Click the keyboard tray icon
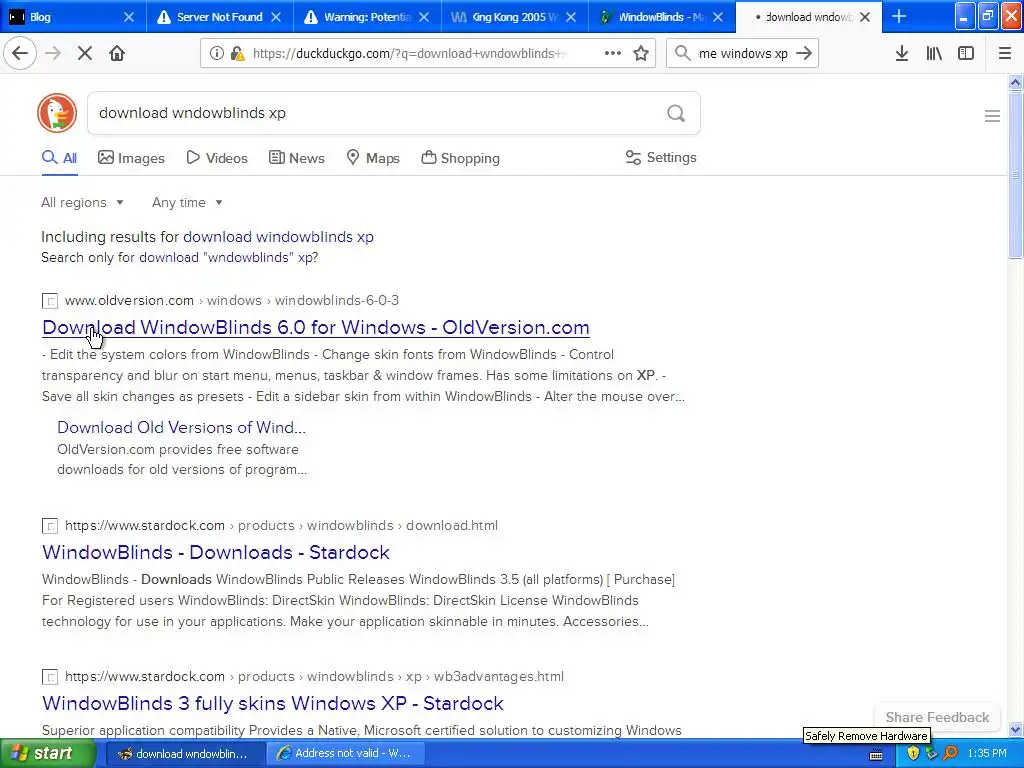1024x768 pixels. coord(876,754)
